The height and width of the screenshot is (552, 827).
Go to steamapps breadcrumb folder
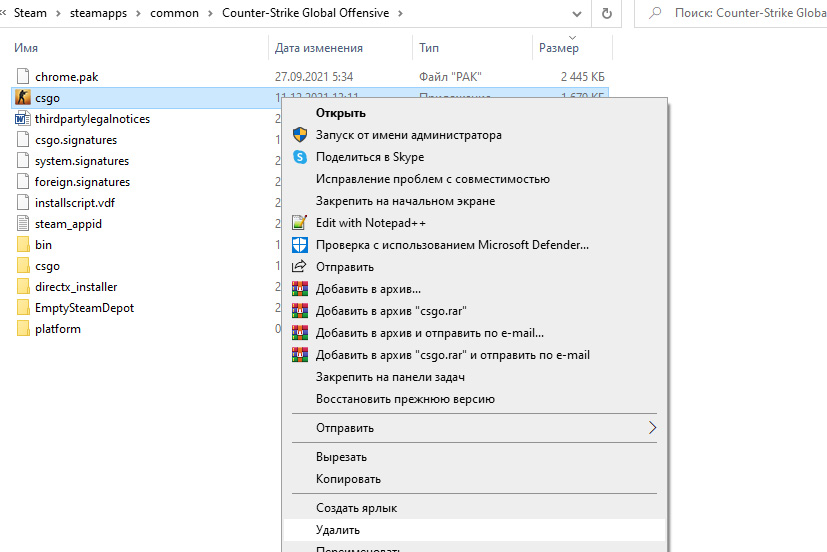pos(98,13)
